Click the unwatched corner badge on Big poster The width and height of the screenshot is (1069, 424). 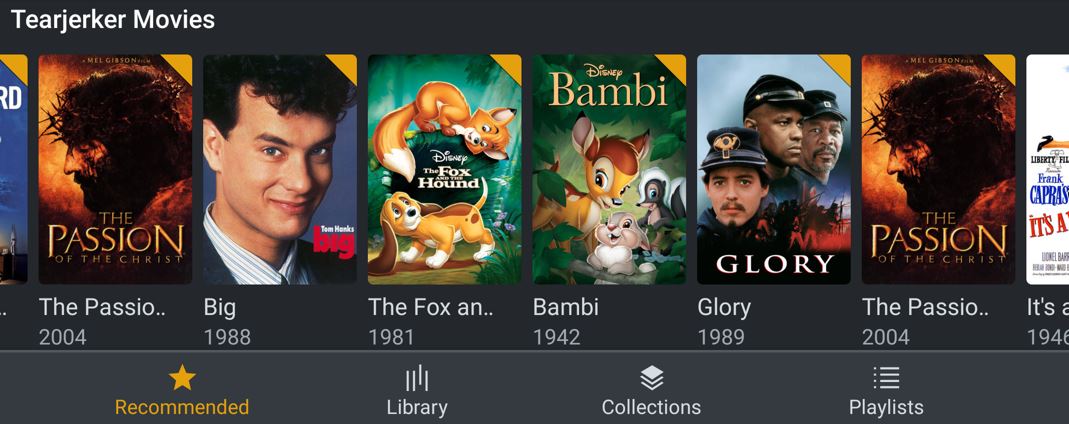tap(346, 65)
